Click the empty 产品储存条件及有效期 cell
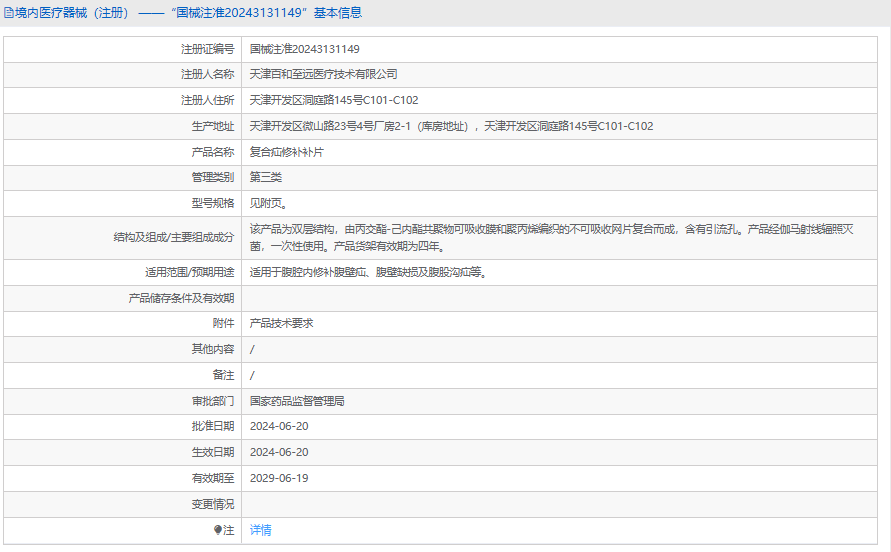The height and width of the screenshot is (552, 891). coord(559,298)
